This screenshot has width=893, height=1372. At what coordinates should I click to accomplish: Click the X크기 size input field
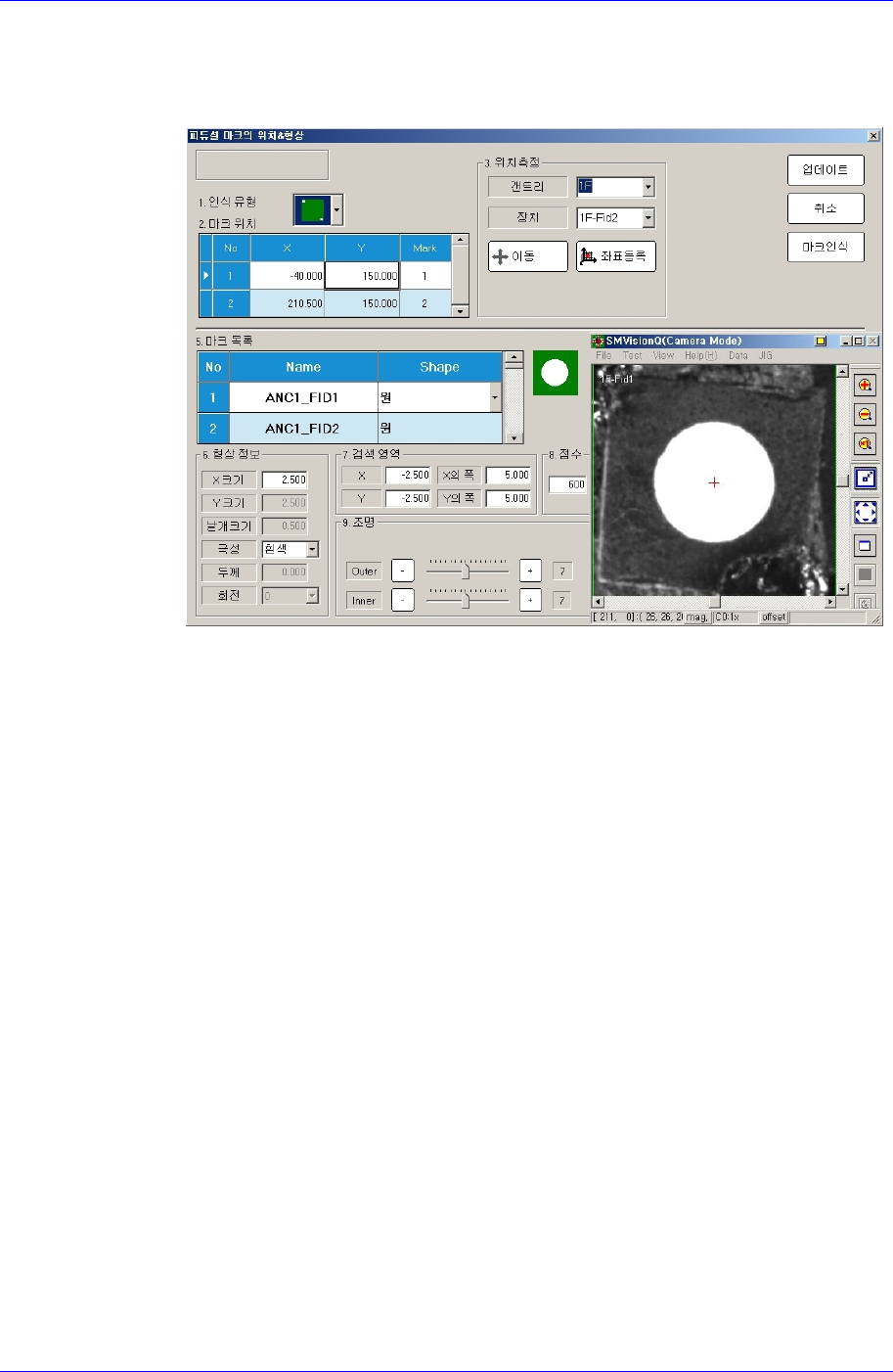point(285,480)
